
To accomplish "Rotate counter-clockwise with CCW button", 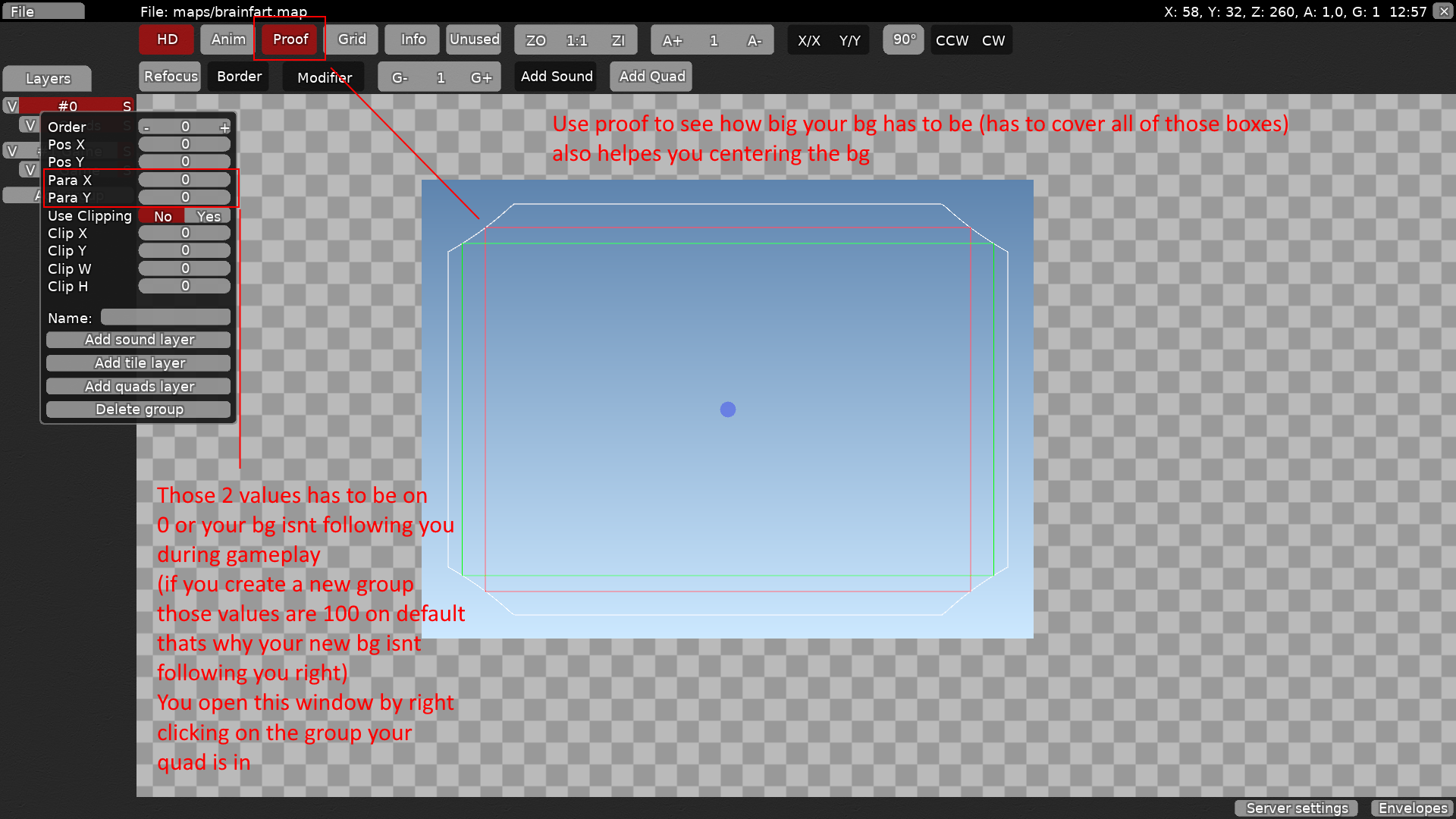I will click(x=952, y=40).
